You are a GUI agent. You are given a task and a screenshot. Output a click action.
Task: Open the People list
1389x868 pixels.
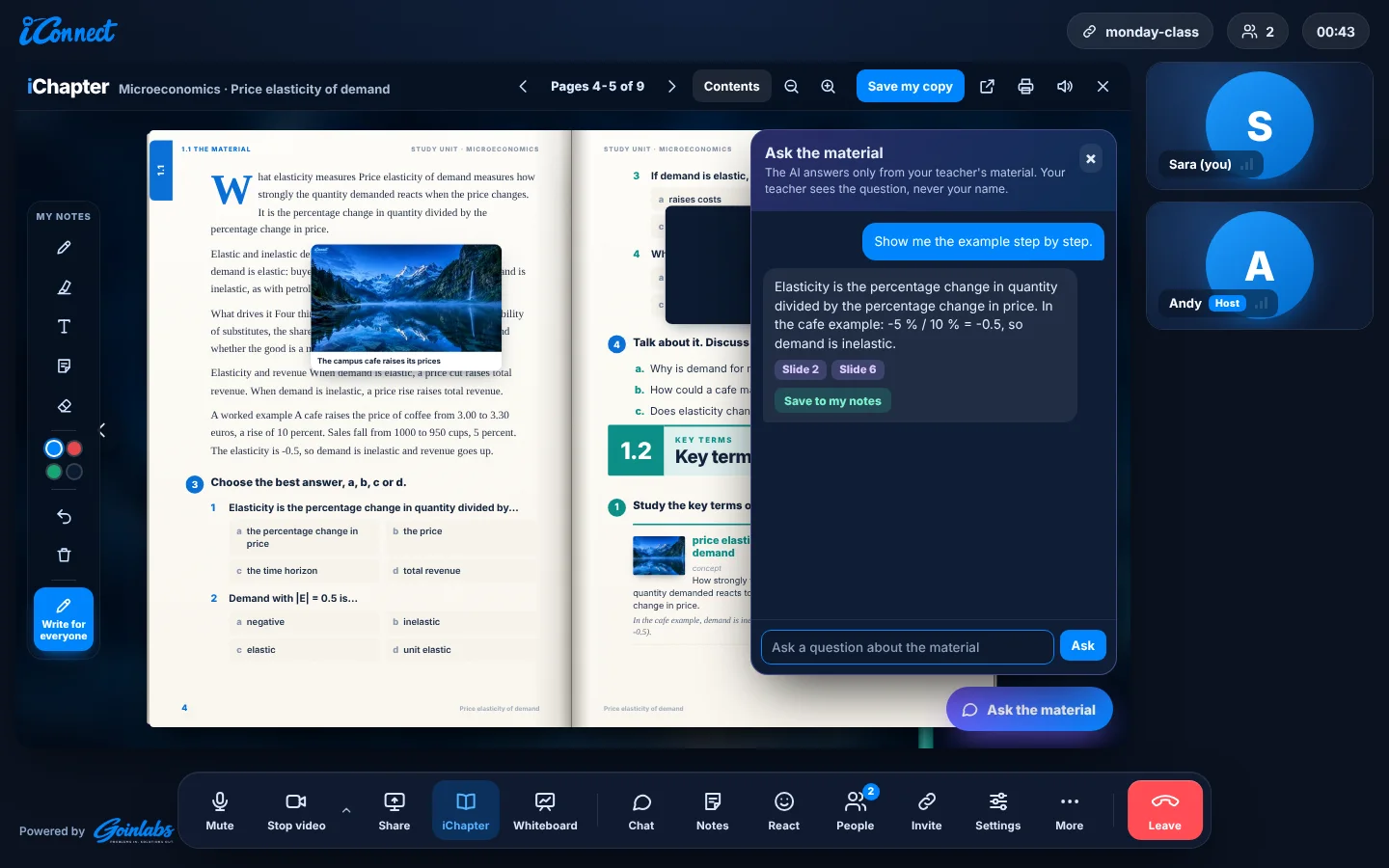tap(856, 811)
